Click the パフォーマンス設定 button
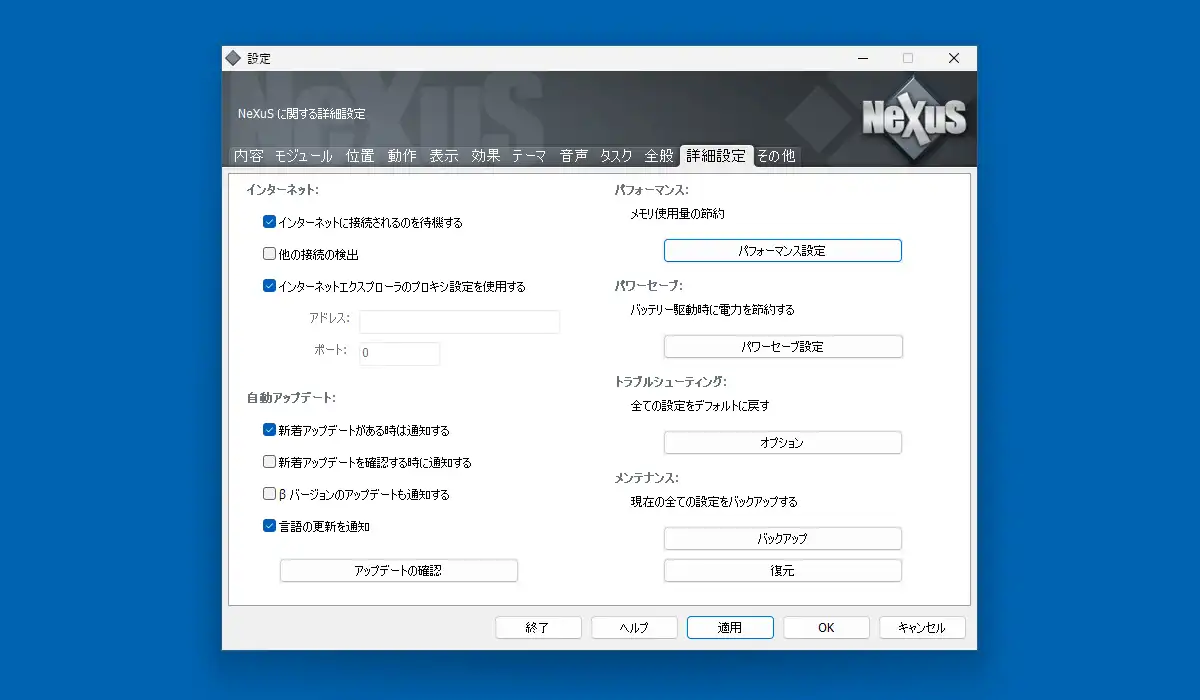Viewport: 1200px width, 700px height. 783,250
